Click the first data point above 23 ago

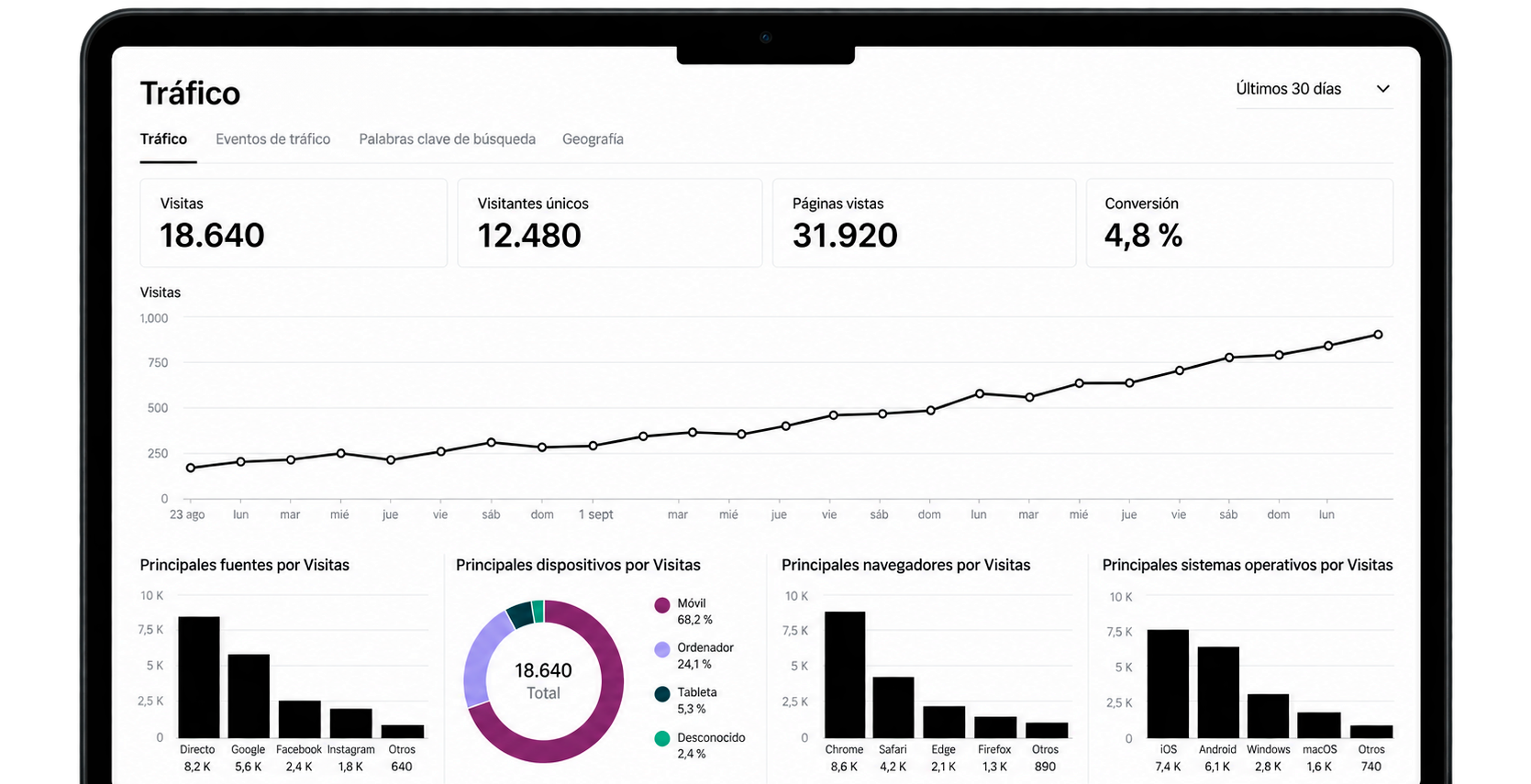click(x=191, y=468)
